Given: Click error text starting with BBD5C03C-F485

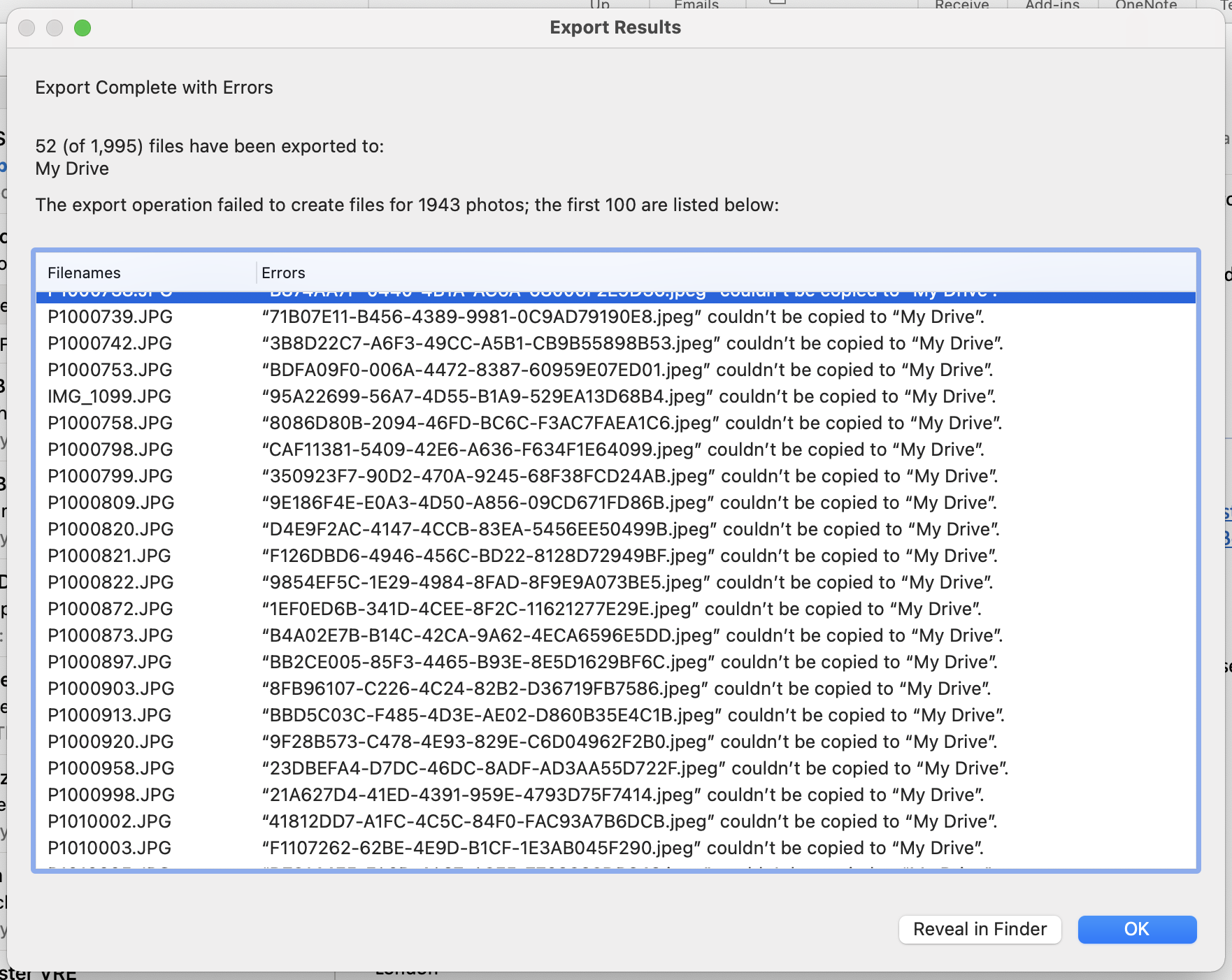Looking at the screenshot, I should click(633, 715).
